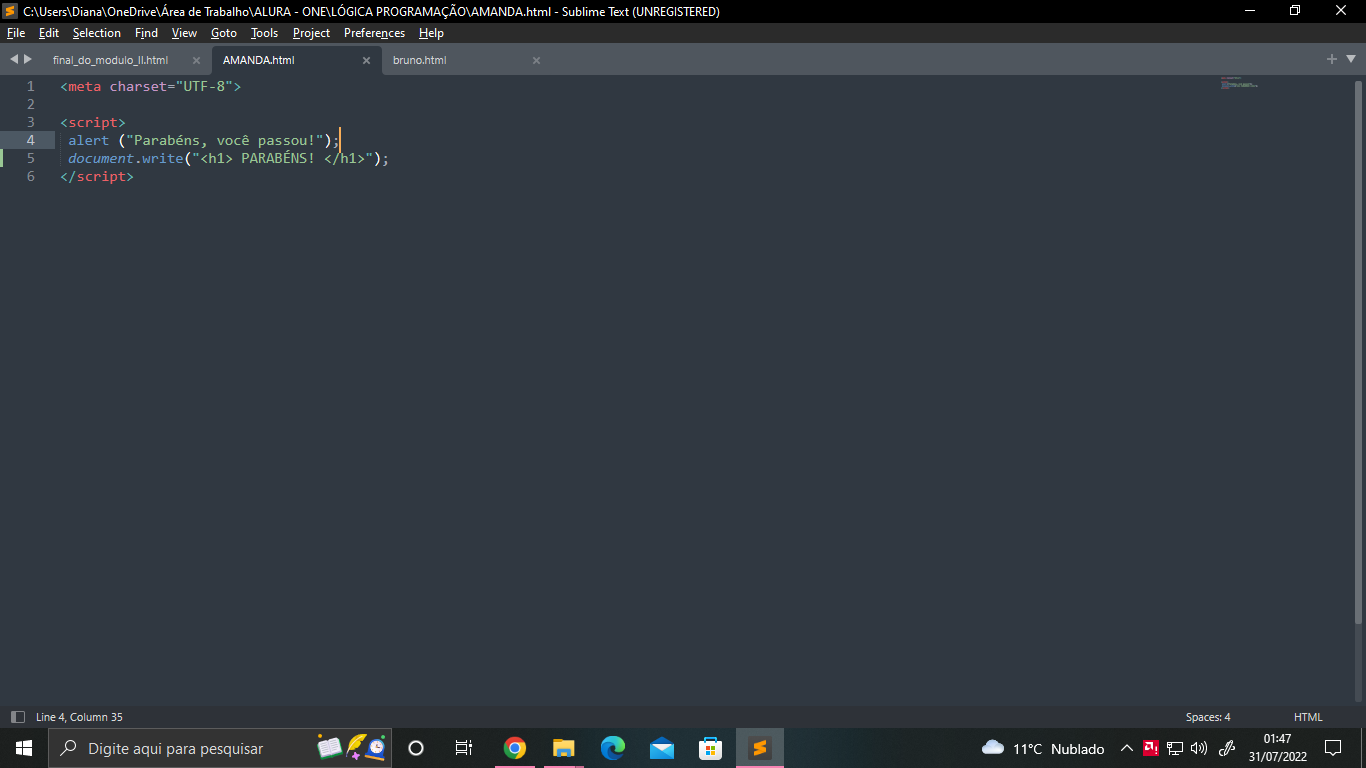Click the closing script tag
The image size is (1366, 768).
97,176
